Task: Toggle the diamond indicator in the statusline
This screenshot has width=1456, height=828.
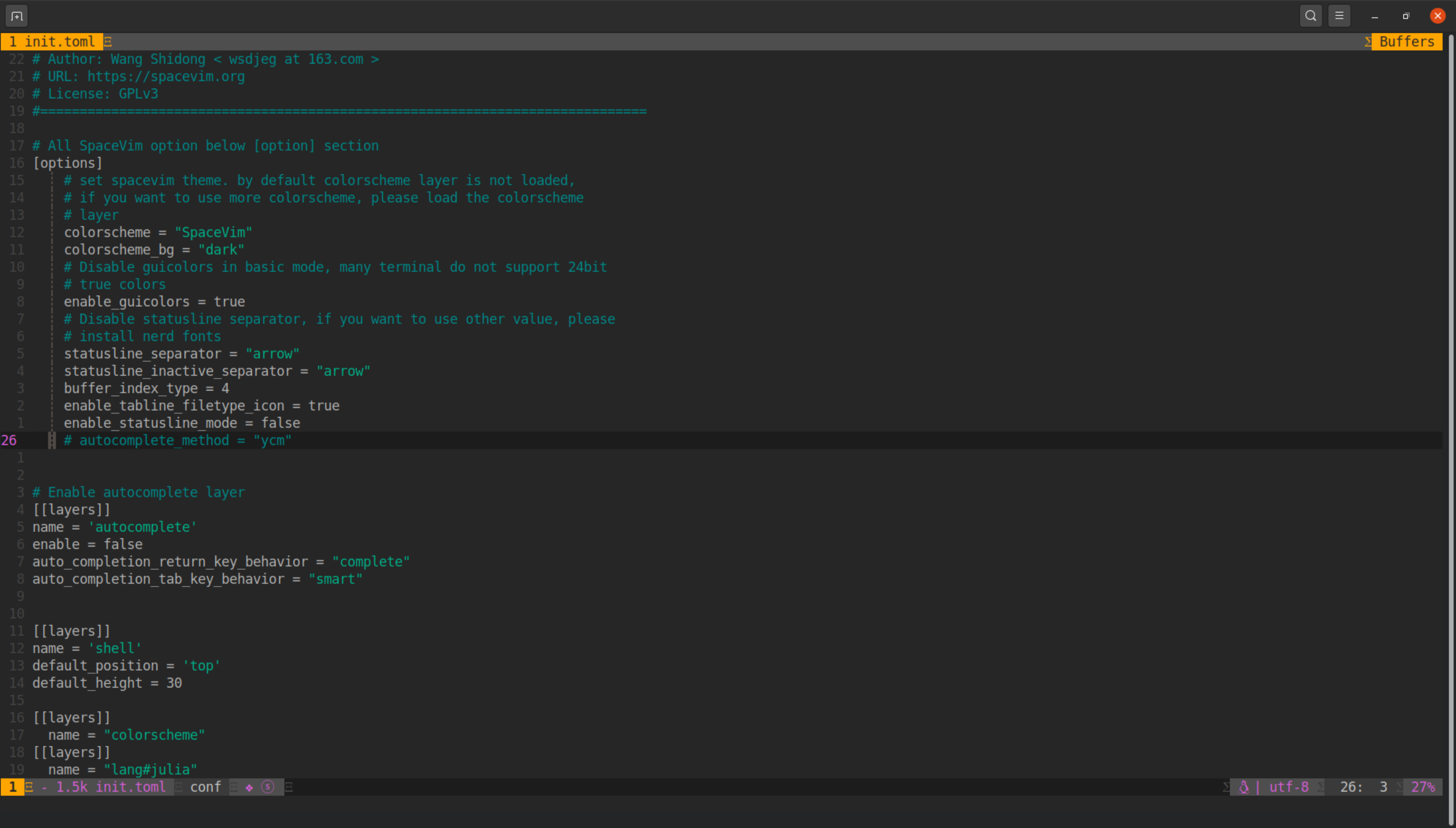Action: point(248,787)
